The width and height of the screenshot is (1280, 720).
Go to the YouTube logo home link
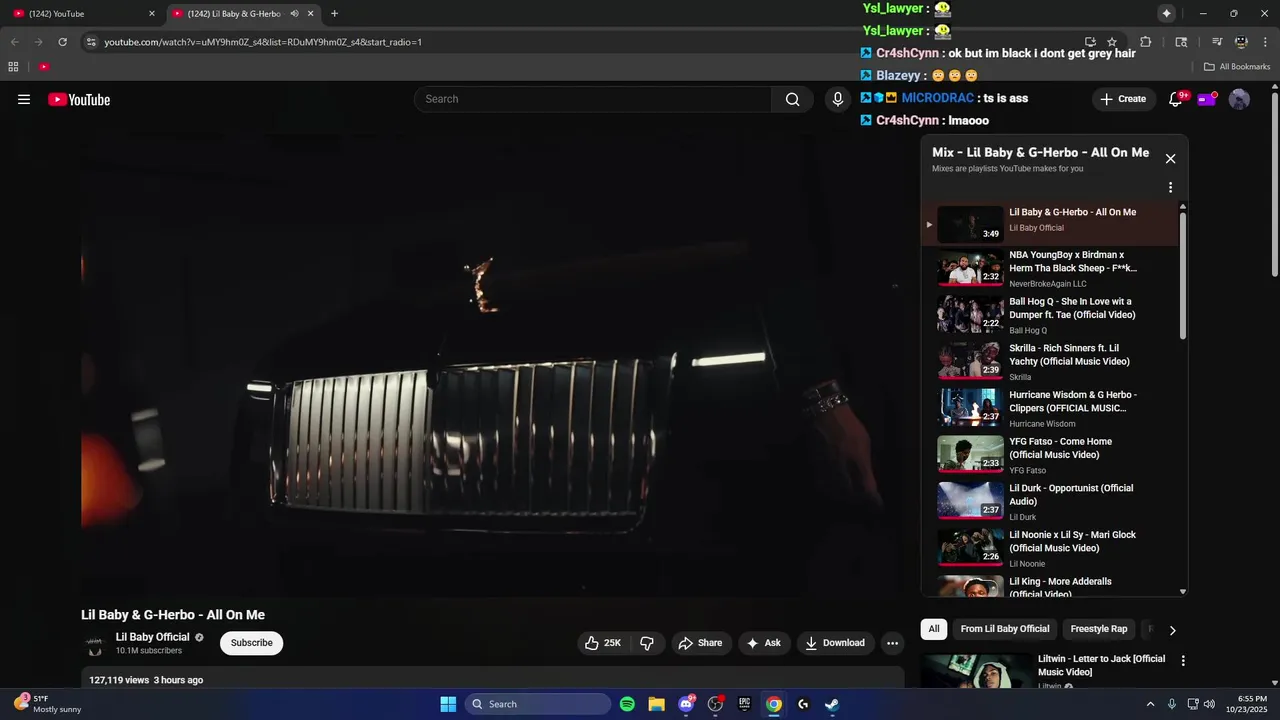[x=79, y=99]
